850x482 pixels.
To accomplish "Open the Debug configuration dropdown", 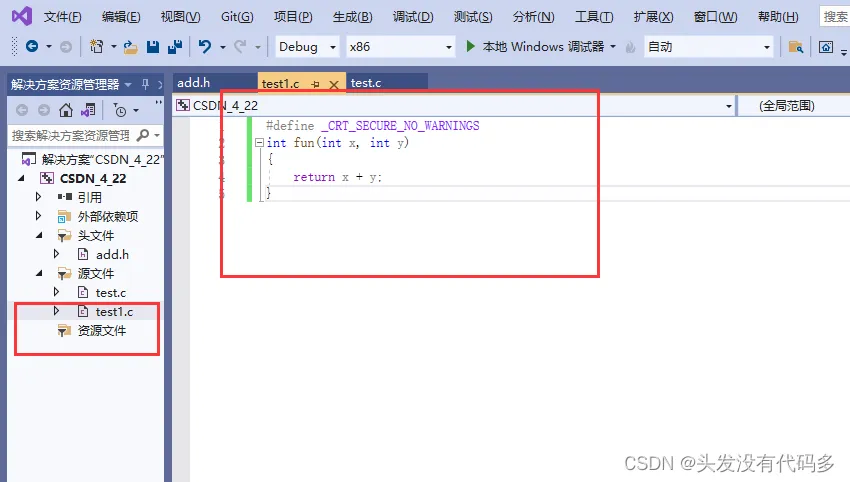I will click(307, 47).
